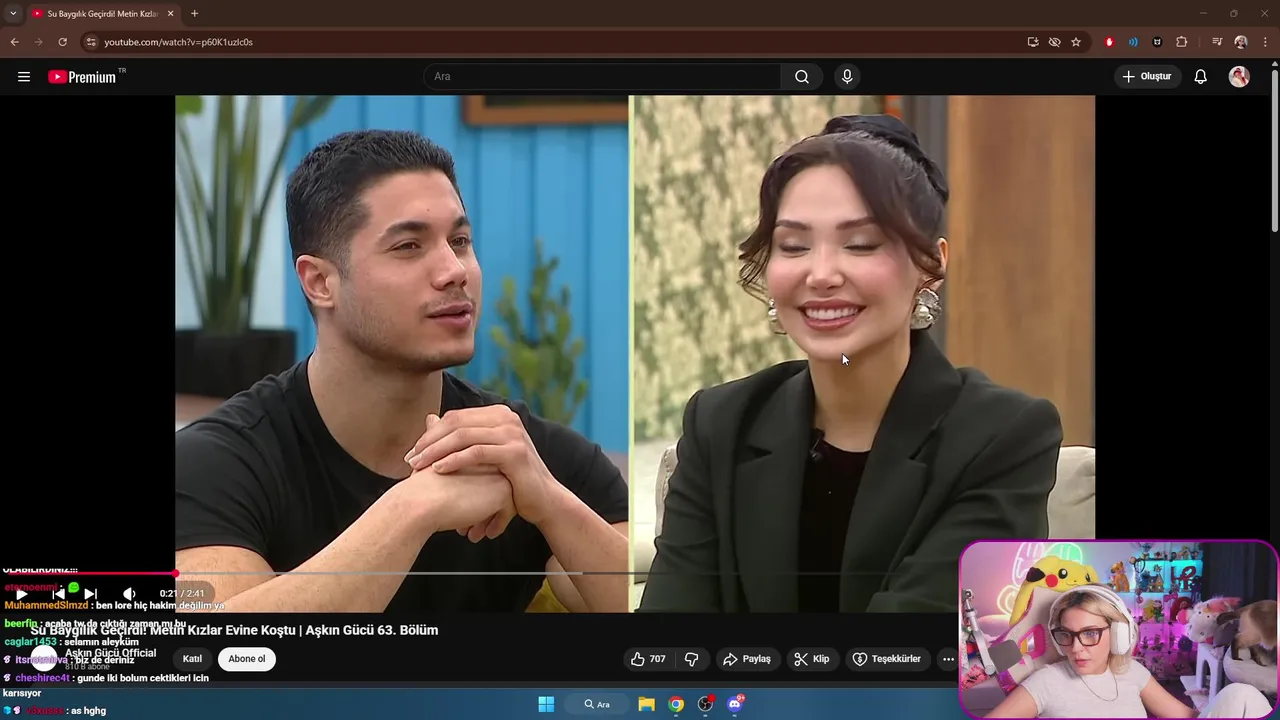The width and height of the screenshot is (1280, 720).
Task: Click the video title Aşkın Gücü 63. Bölüm
Action: (234, 630)
